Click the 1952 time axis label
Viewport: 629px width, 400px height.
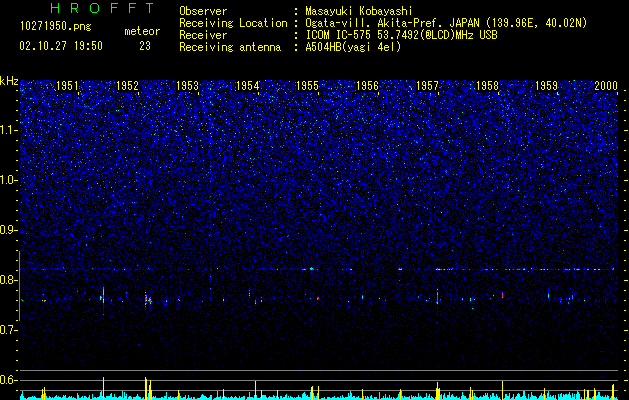click(127, 86)
